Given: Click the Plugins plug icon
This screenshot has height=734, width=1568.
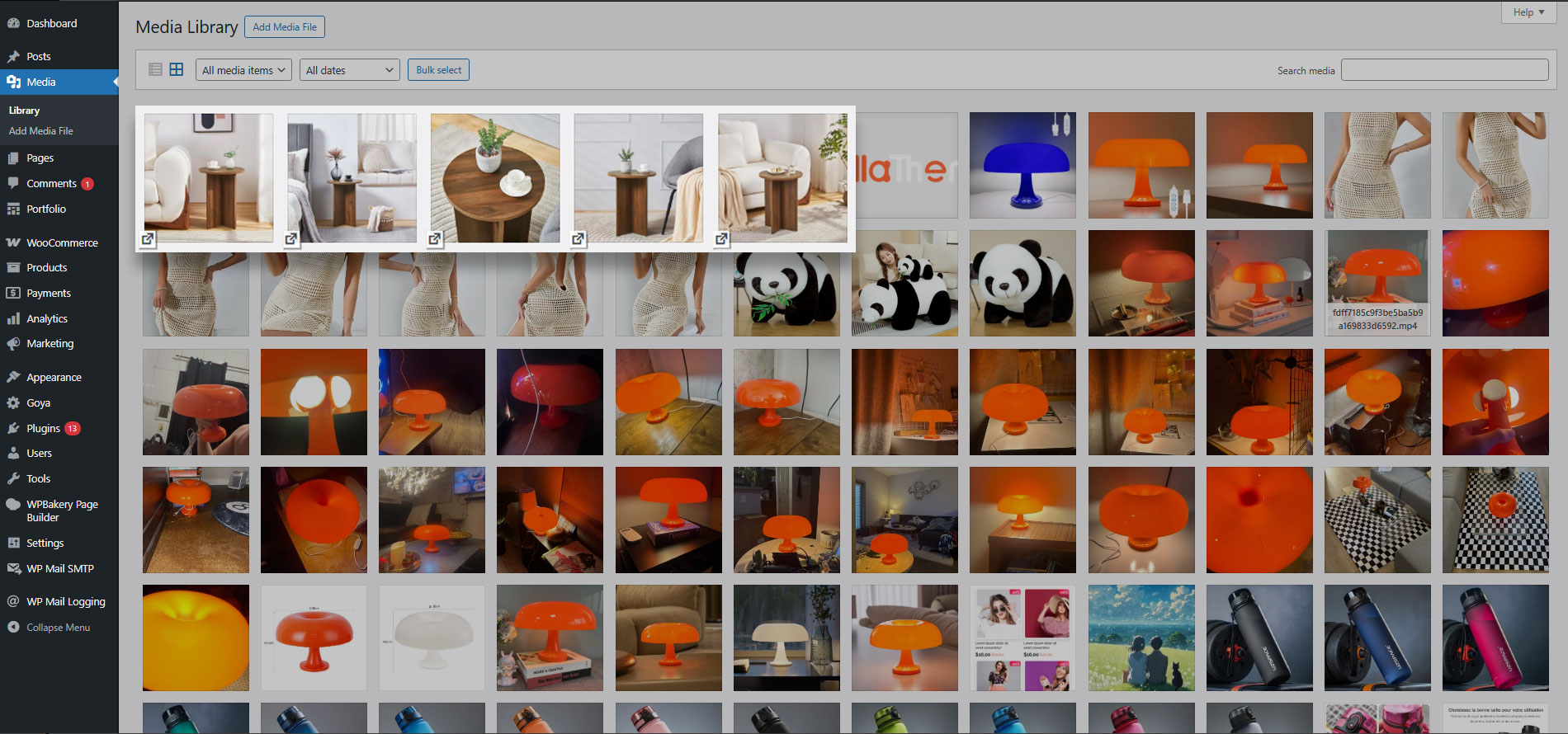Looking at the screenshot, I should click(13, 428).
